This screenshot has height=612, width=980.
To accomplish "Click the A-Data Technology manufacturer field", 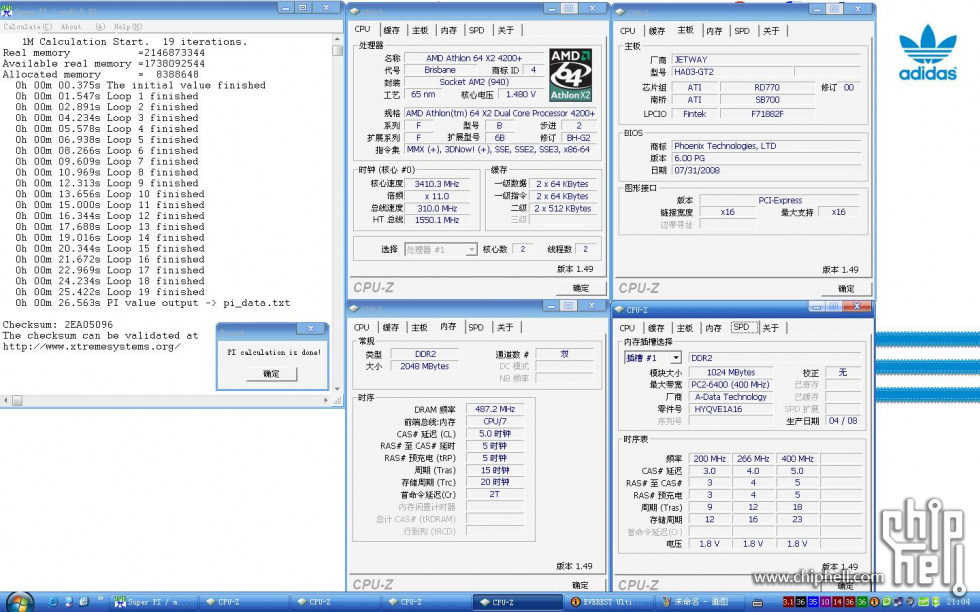I will pyautogui.click(x=730, y=397).
